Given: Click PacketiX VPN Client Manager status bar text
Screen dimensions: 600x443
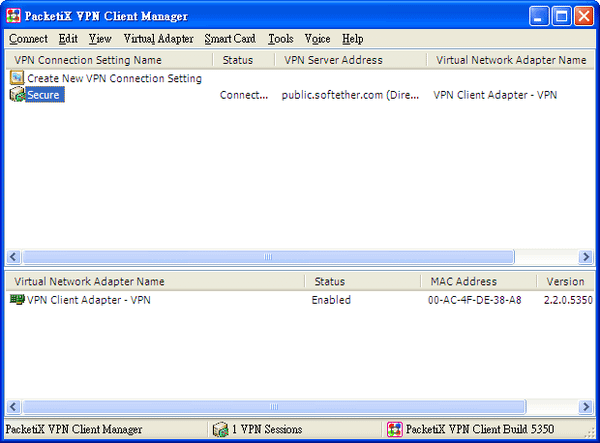Looking at the screenshot, I should point(73,429).
